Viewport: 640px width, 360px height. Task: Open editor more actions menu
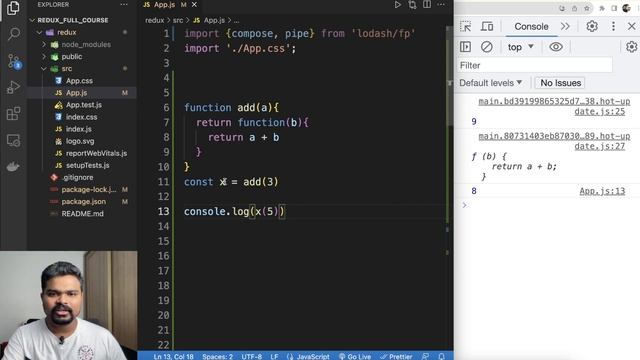(x=441, y=4)
